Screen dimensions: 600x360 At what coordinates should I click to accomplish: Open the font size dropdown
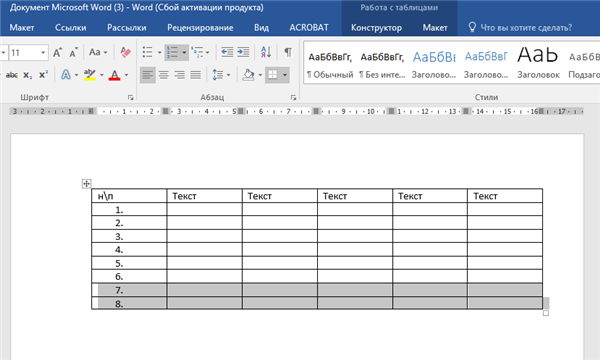[43, 52]
